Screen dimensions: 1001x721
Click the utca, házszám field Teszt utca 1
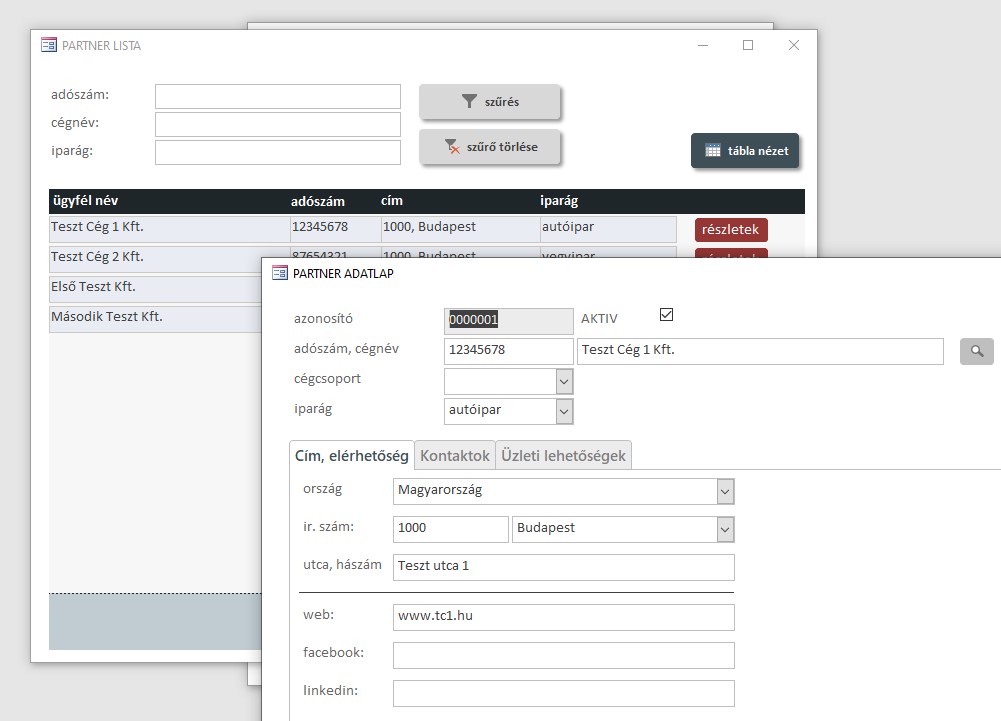[x=564, y=567]
